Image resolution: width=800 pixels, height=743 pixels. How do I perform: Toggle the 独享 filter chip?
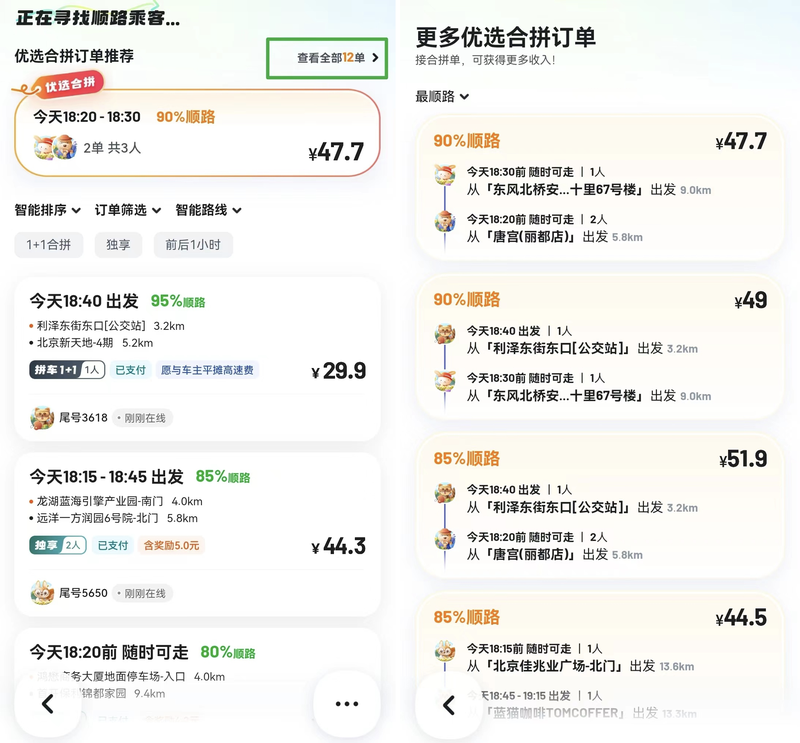tap(118, 245)
